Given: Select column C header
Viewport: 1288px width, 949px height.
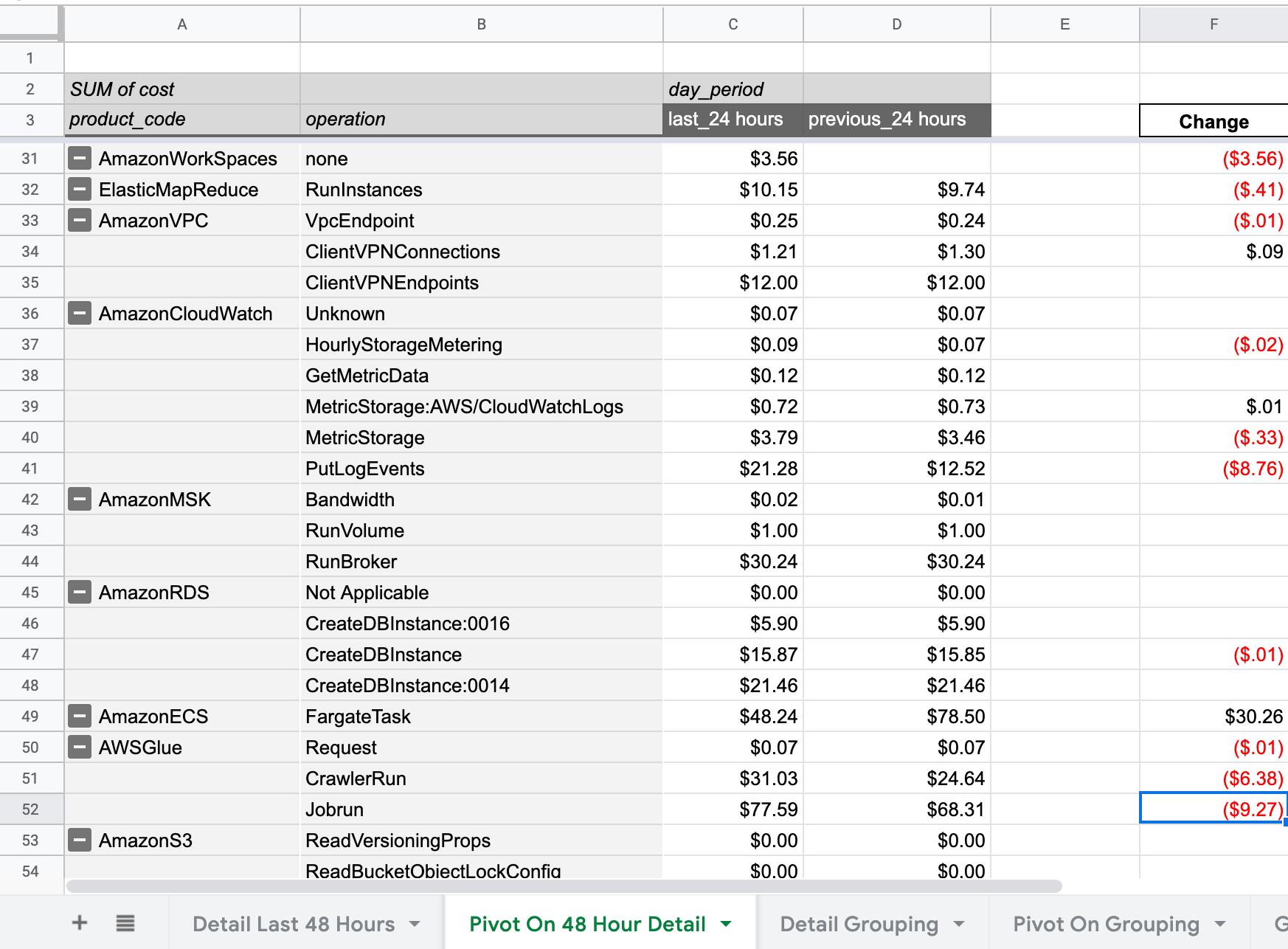Looking at the screenshot, I should point(733,24).
